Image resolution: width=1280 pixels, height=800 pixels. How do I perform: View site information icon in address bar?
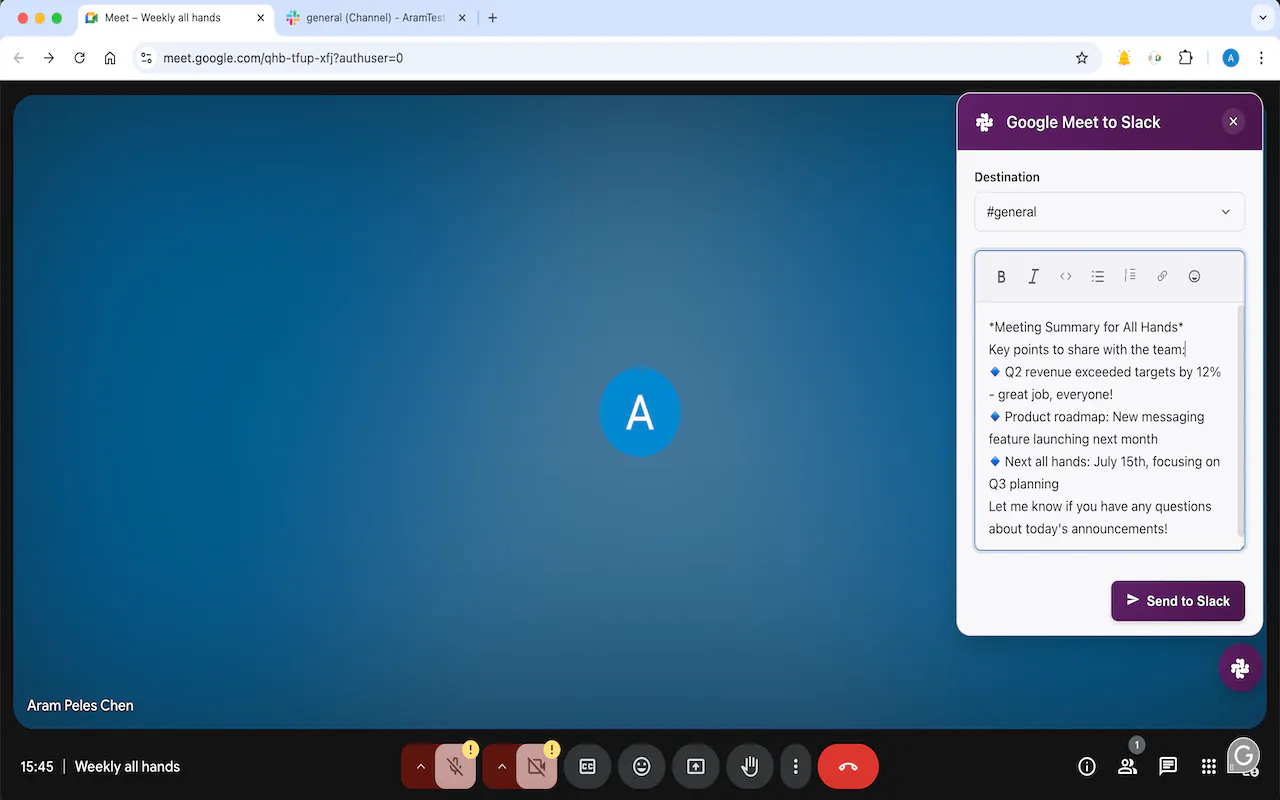(146, 58)
